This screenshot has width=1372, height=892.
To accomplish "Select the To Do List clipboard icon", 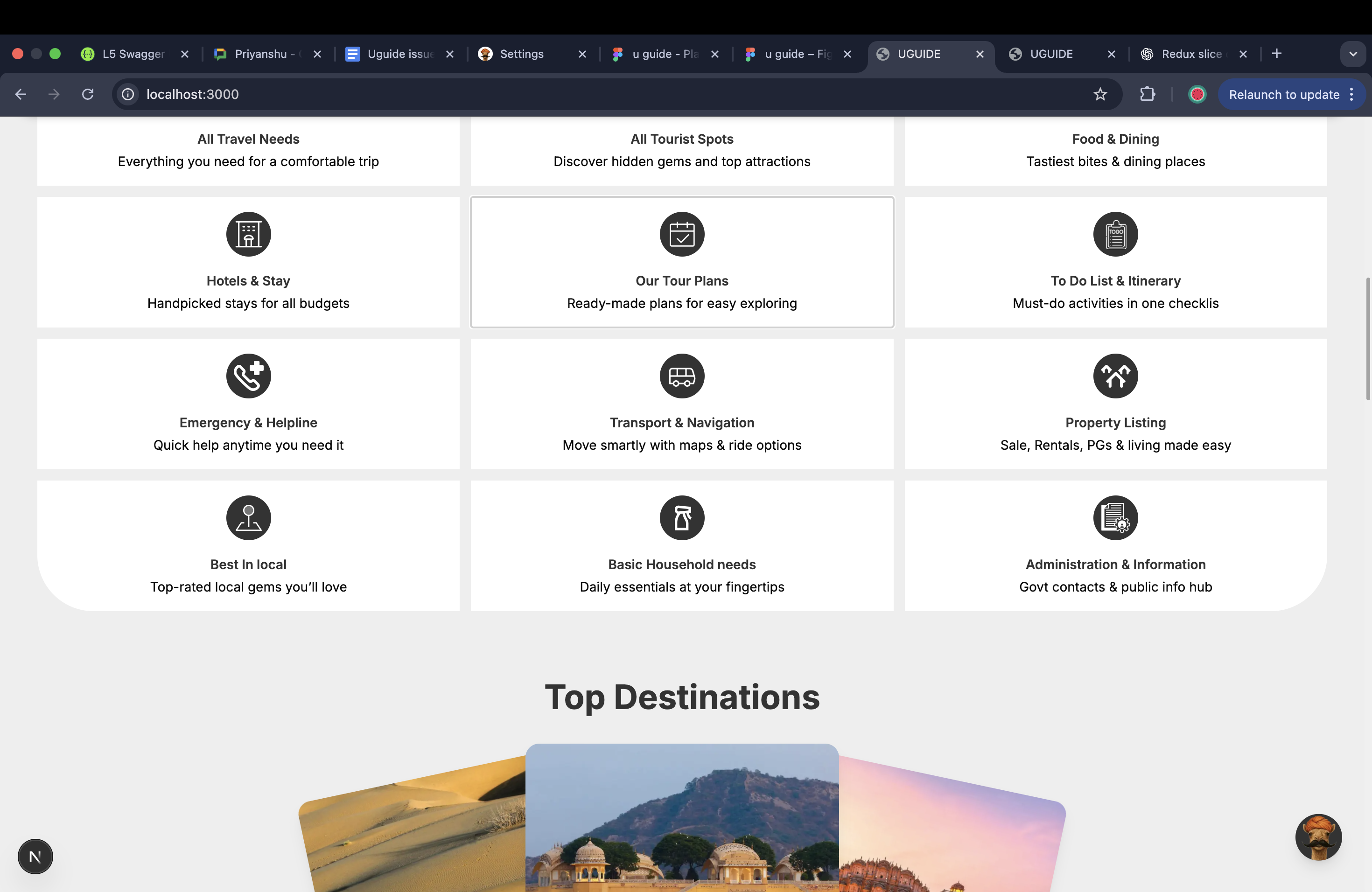I will 1115,234.
